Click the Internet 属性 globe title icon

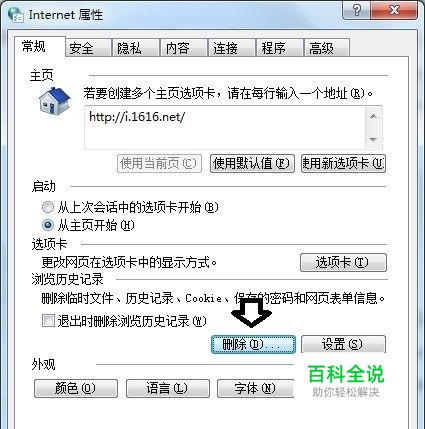[x=15, y=15]
